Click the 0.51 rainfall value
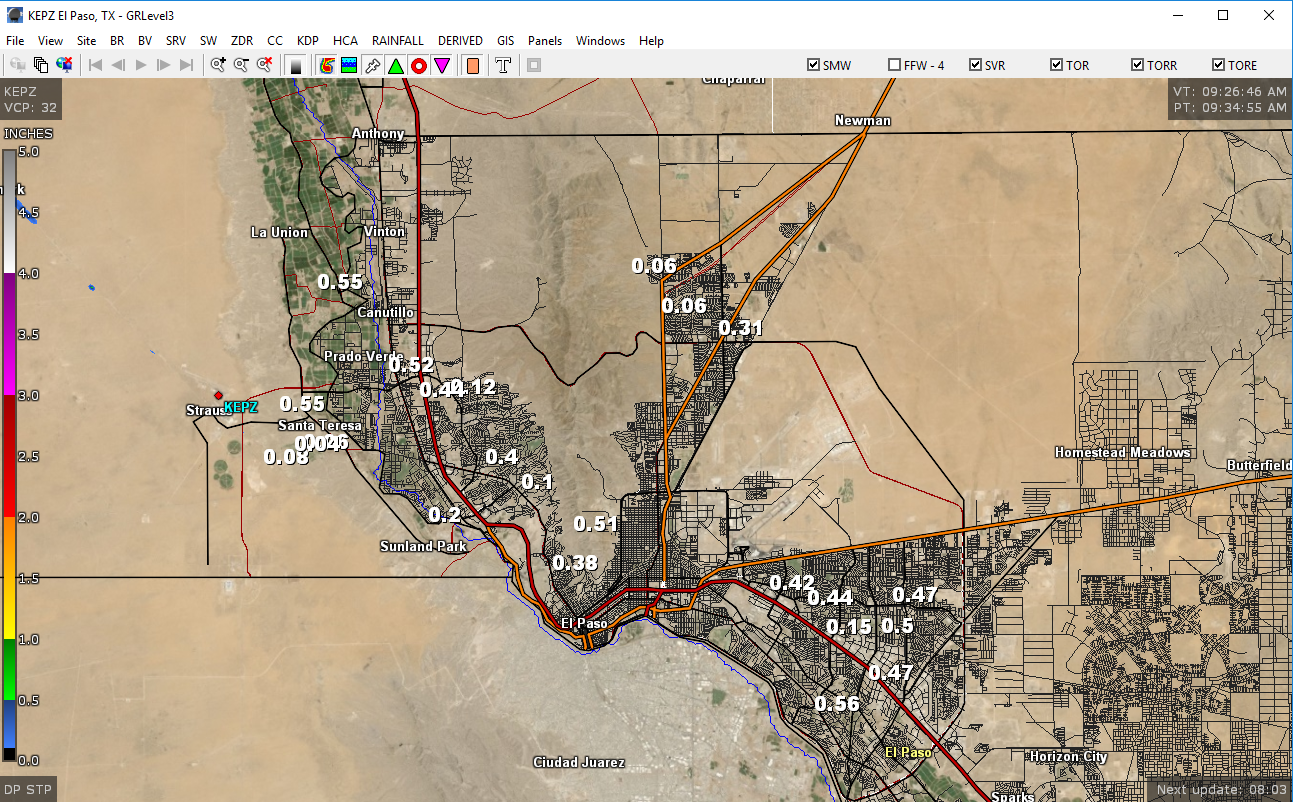The image size is (1293, 802). point(596,524)
